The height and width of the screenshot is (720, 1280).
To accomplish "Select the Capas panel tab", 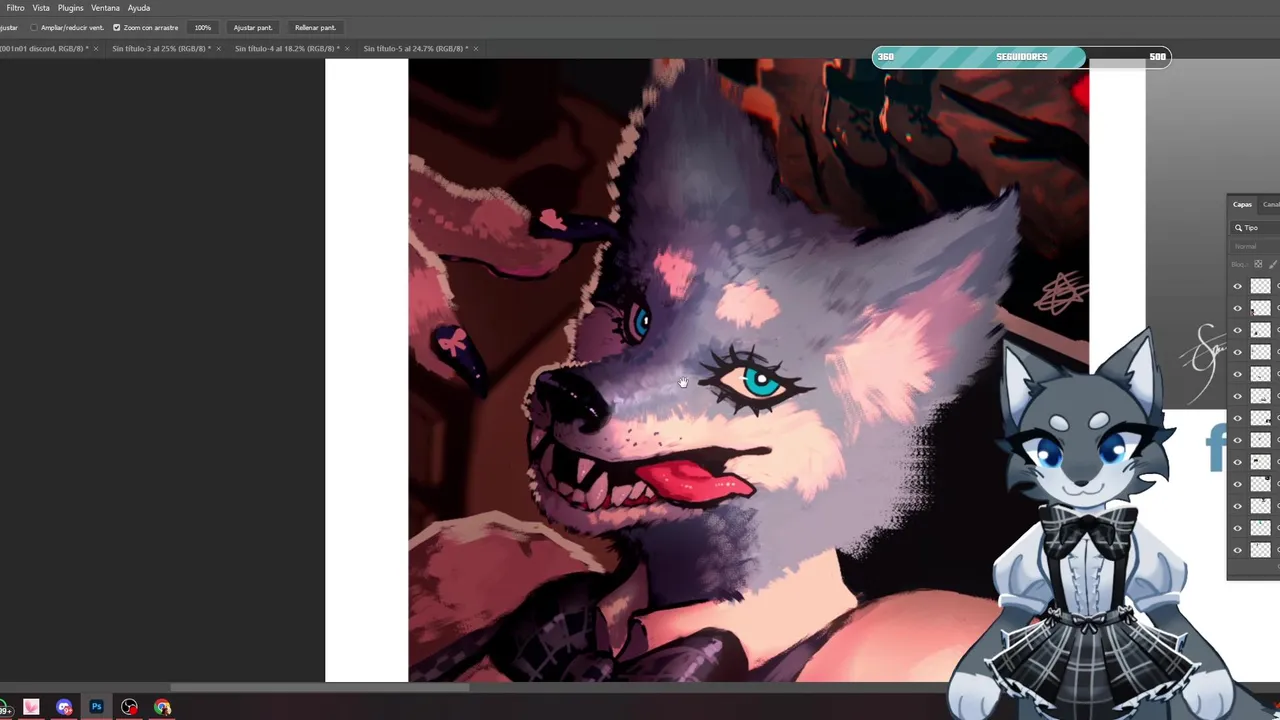I will coord(1242,204).
